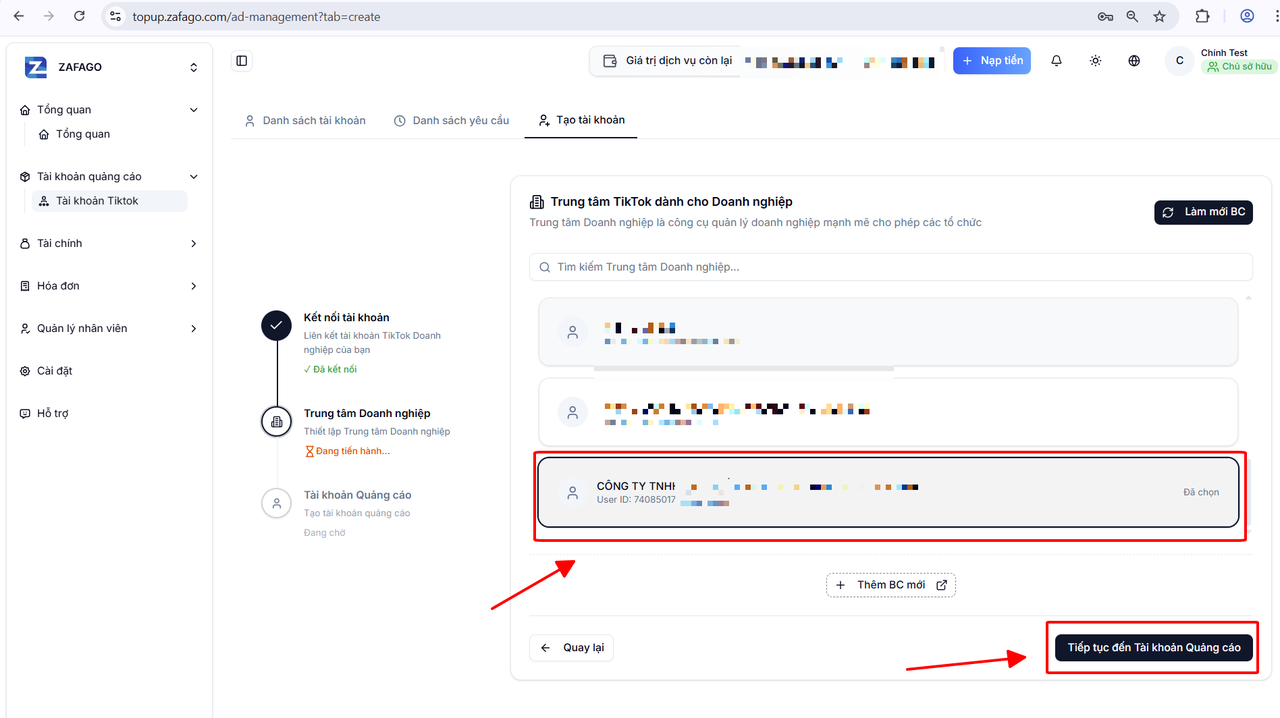Switch to Danh sách tài khoản tab
Viewport: 1280px width, 718px height.
coord(305,120)
